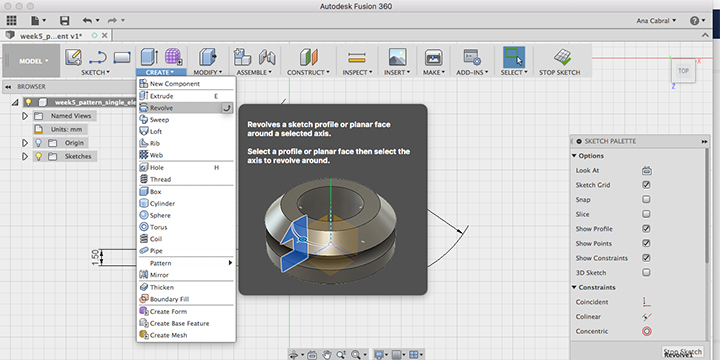Toggle Origin folder visibility lightbulb

coord(39,143)
